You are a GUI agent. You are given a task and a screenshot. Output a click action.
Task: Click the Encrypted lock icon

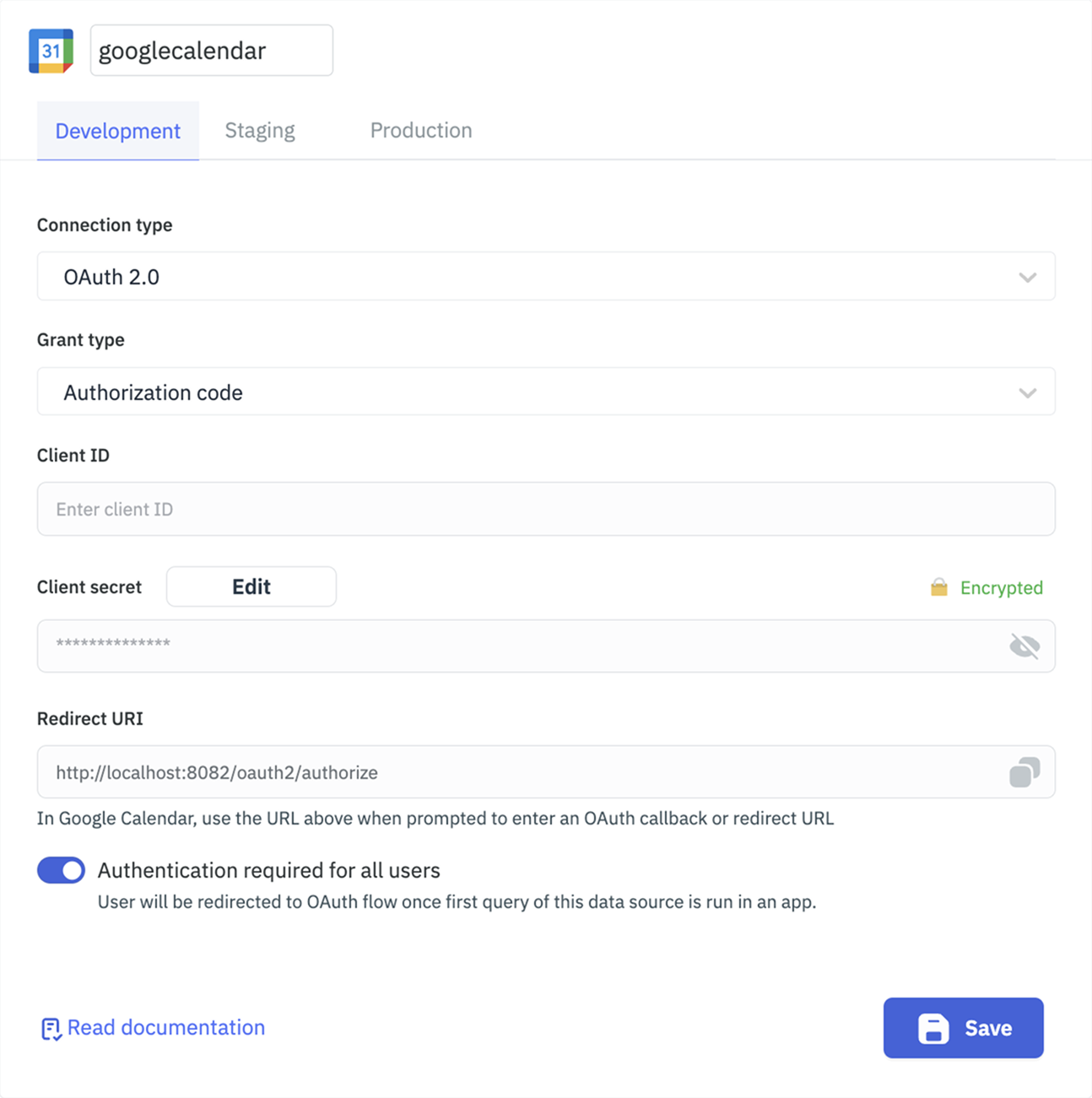pos(938,587)
